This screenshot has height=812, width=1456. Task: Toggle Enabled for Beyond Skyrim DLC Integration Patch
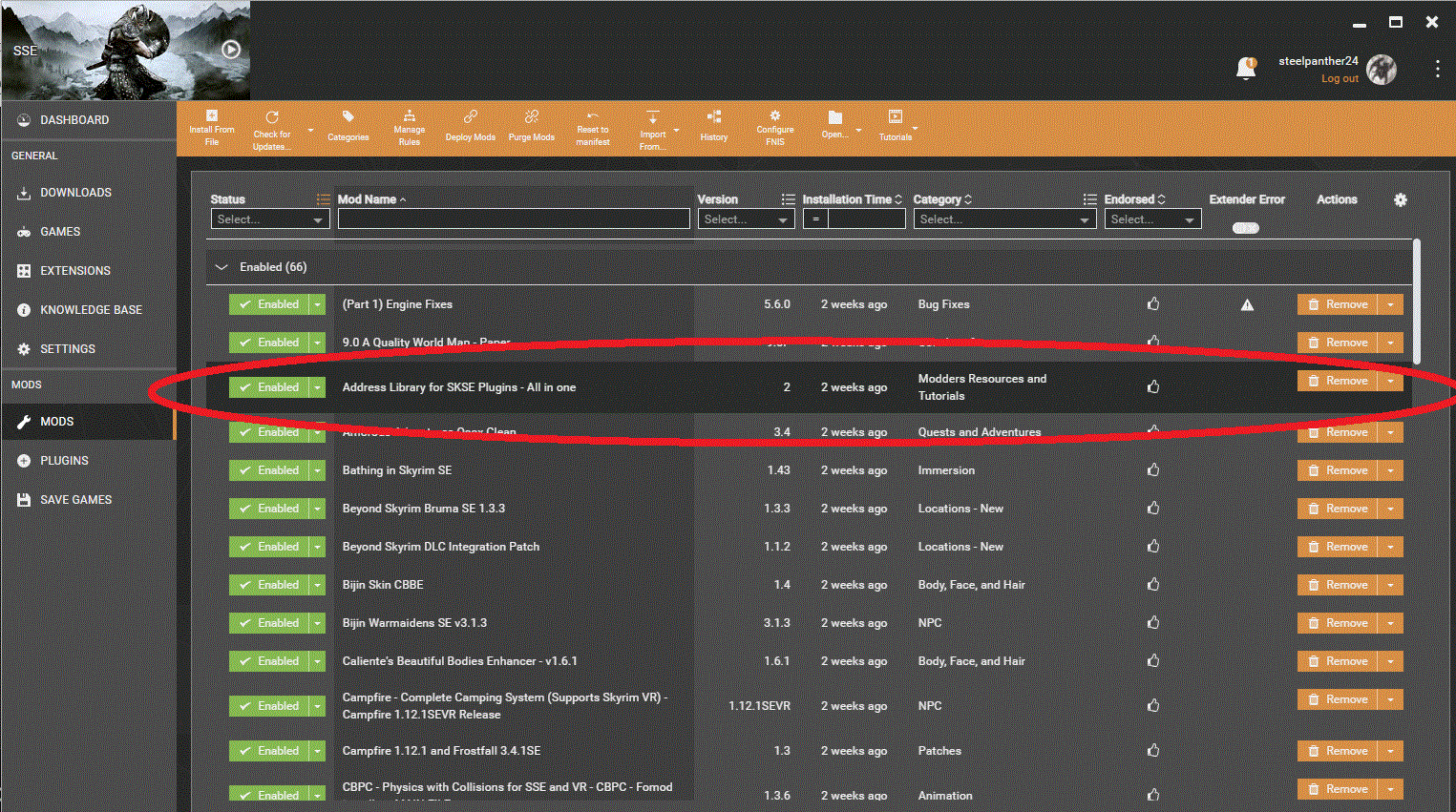(268, 547)
